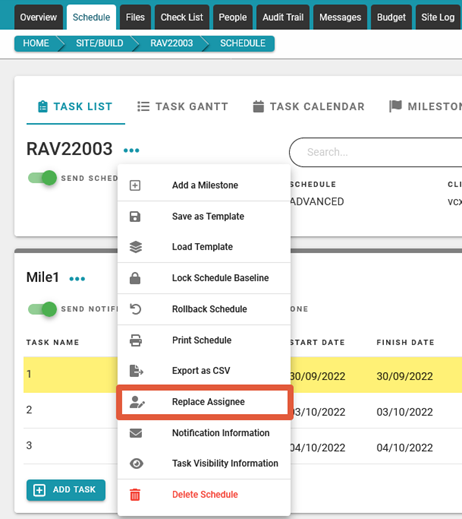Click the Add a Milestone plus icon
462x519 pixels.
click(x=135, y=185)
